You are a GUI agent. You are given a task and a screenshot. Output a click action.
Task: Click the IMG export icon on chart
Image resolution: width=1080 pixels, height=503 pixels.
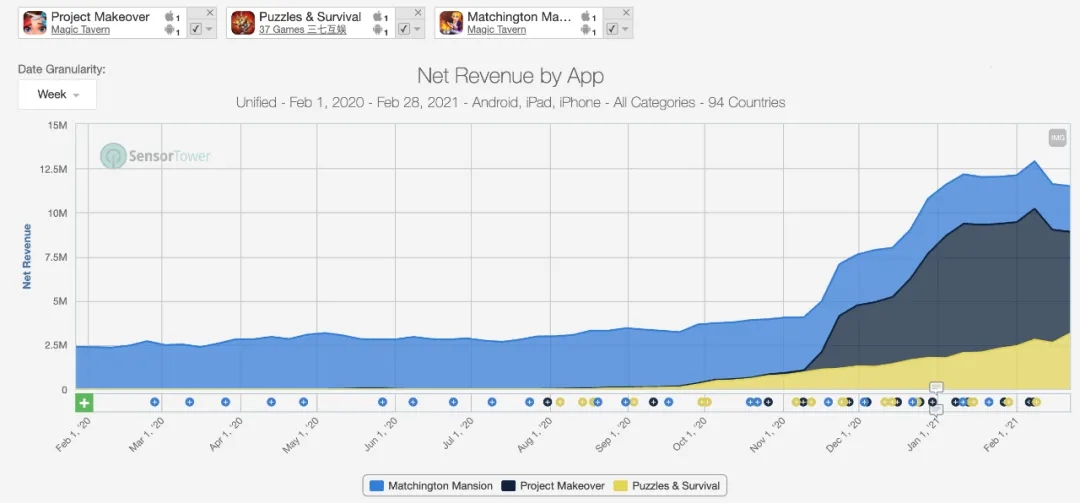pyautogui.click(x=1057, y=138)
